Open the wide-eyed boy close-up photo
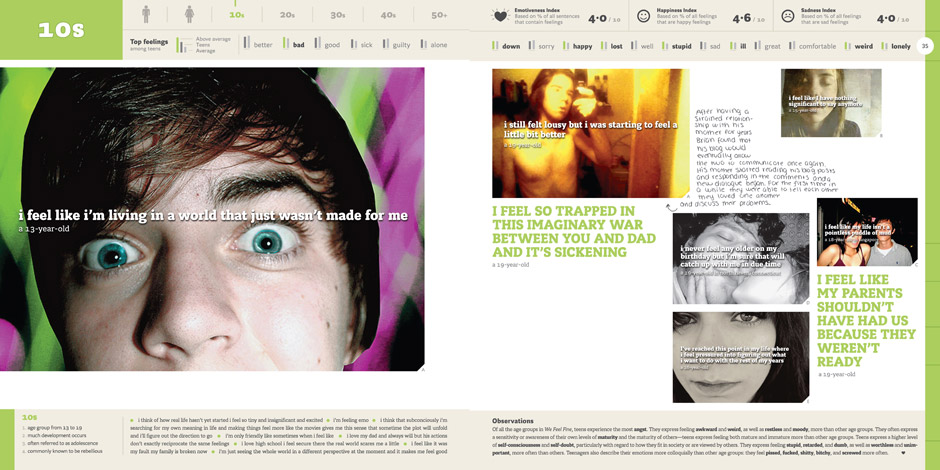This screenshot has height=470, width=940. 212,219
